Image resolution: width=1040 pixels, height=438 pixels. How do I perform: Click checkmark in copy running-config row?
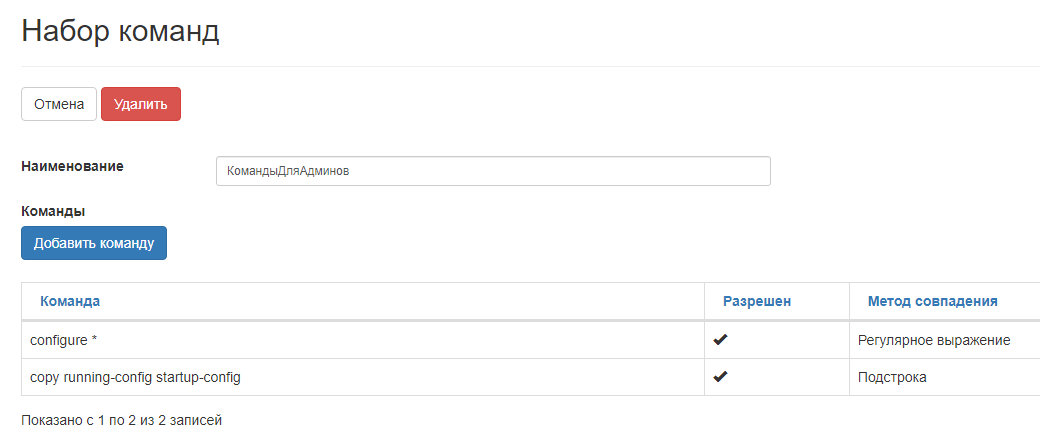pyautogui.click(x=720, y=377)
